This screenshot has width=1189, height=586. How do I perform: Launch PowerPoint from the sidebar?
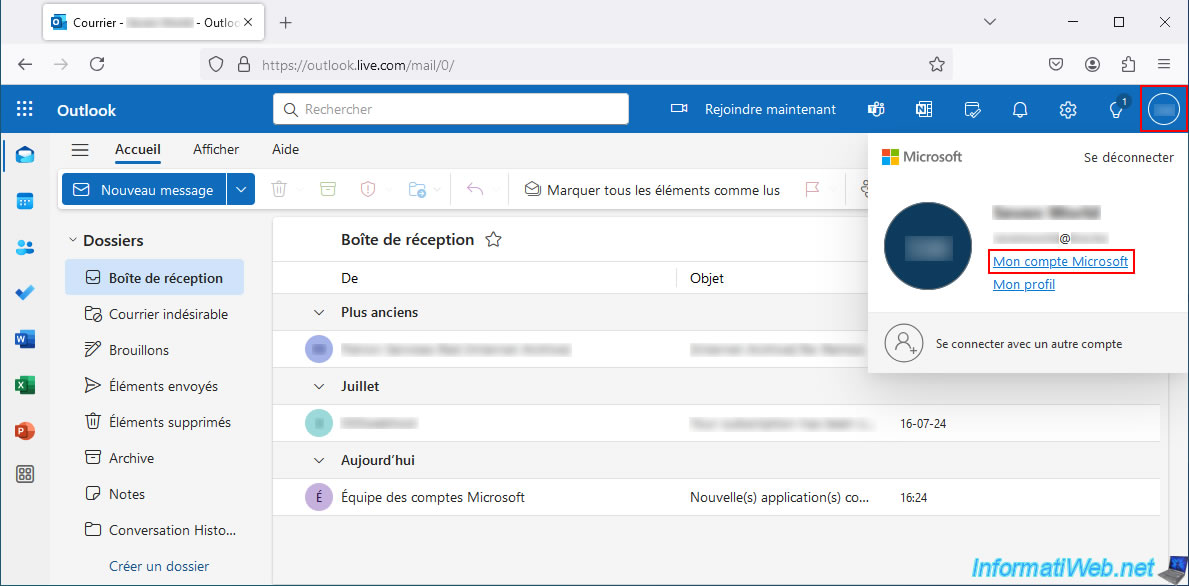coord(25,431)
